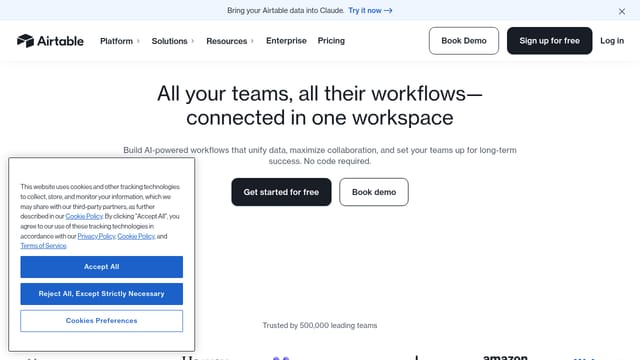The image size is (640, 360).
Task: Click "Bring your Airtable data into Claude" text
Action: tap(286, 11)
